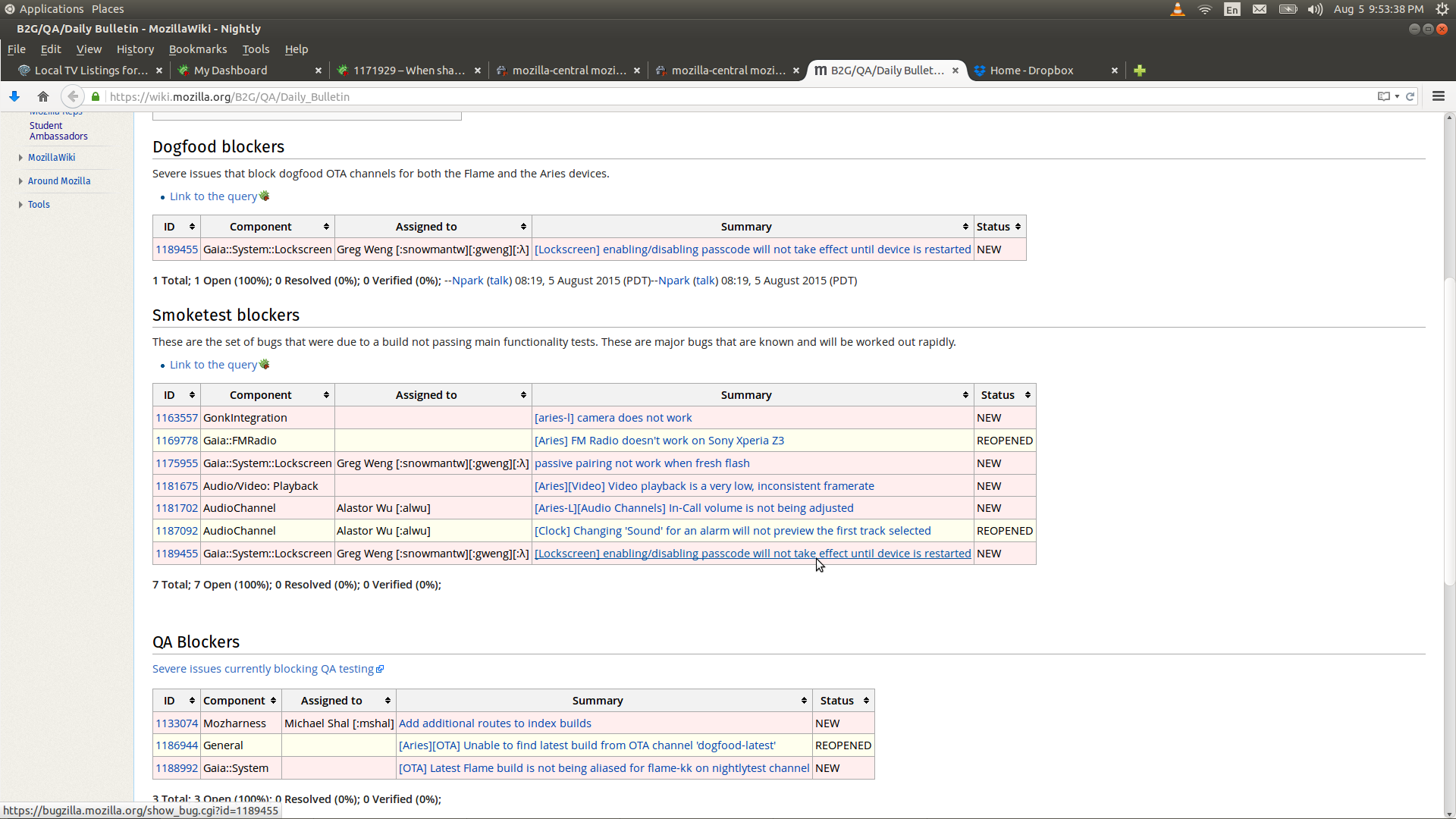This screenshot has height=819, width=1456.
Task: Switch to the My Dashboard tab
Action: [231, 71]
